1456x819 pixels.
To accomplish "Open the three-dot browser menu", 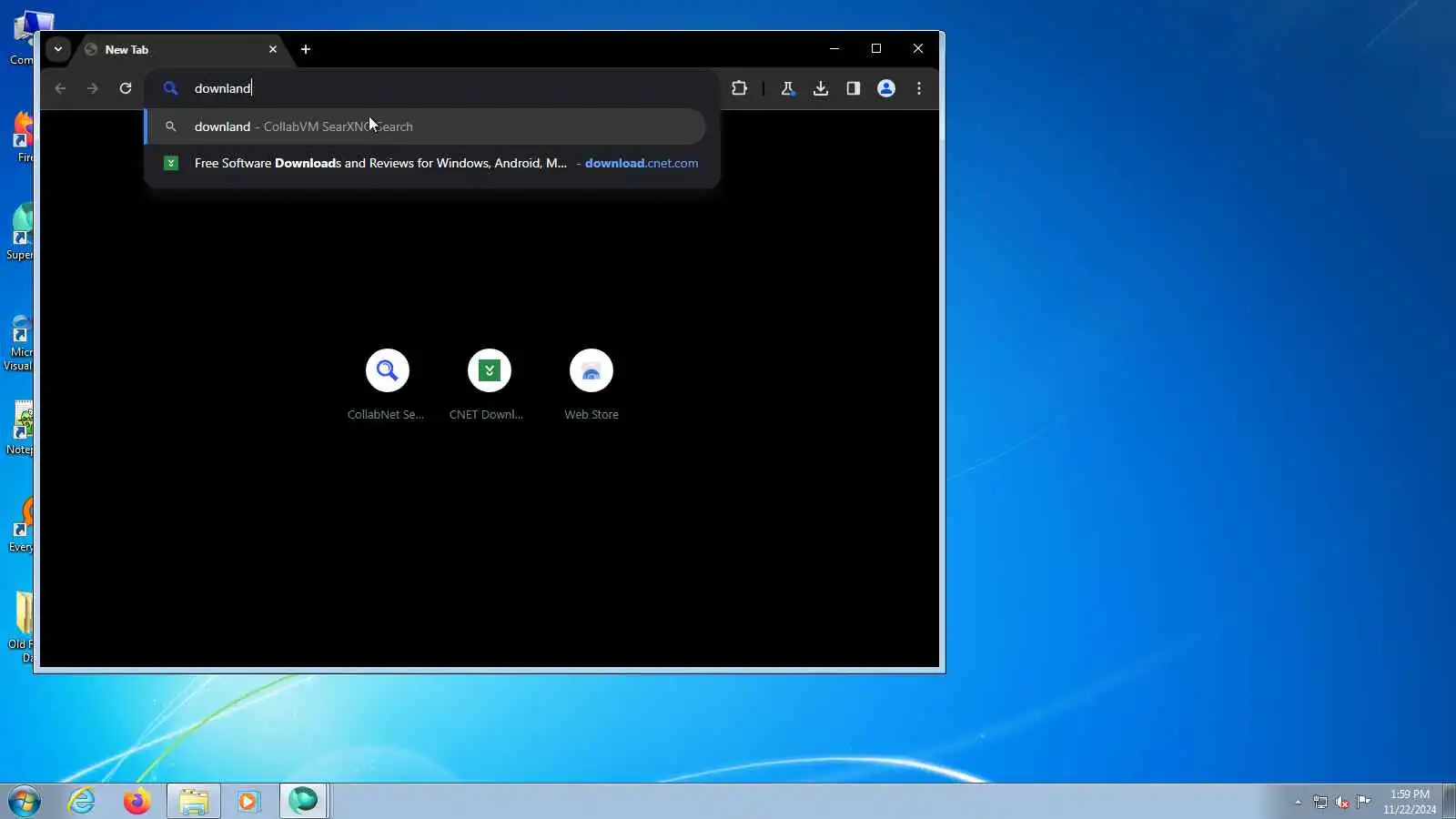I will tap(919, 88).
